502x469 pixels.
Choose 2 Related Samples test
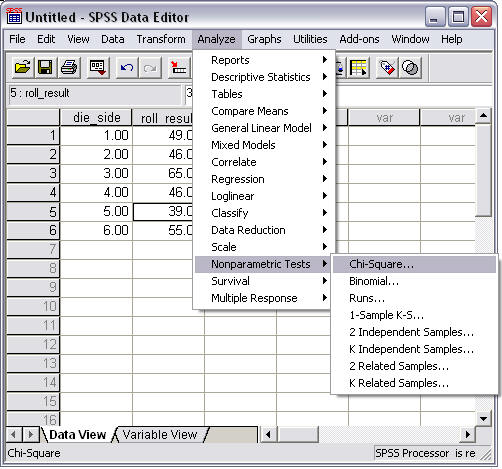pos(414,366)
